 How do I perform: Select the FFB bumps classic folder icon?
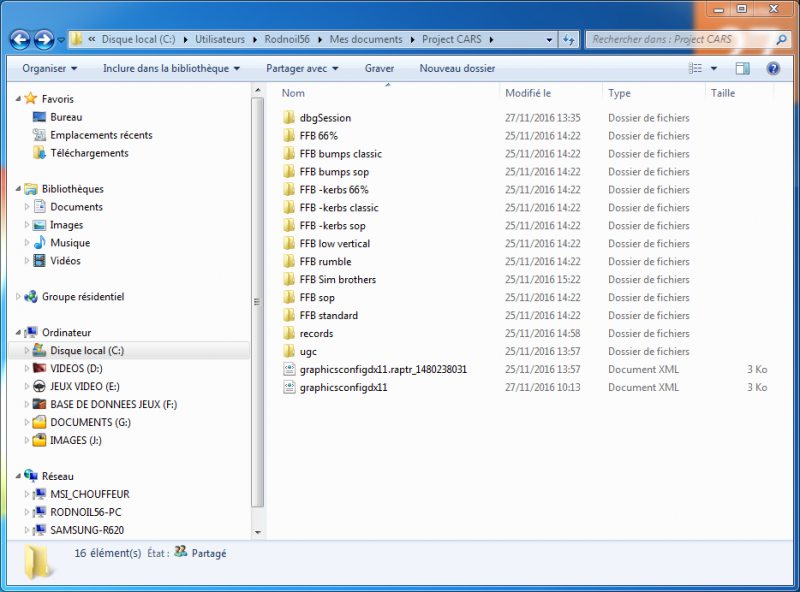289,154
